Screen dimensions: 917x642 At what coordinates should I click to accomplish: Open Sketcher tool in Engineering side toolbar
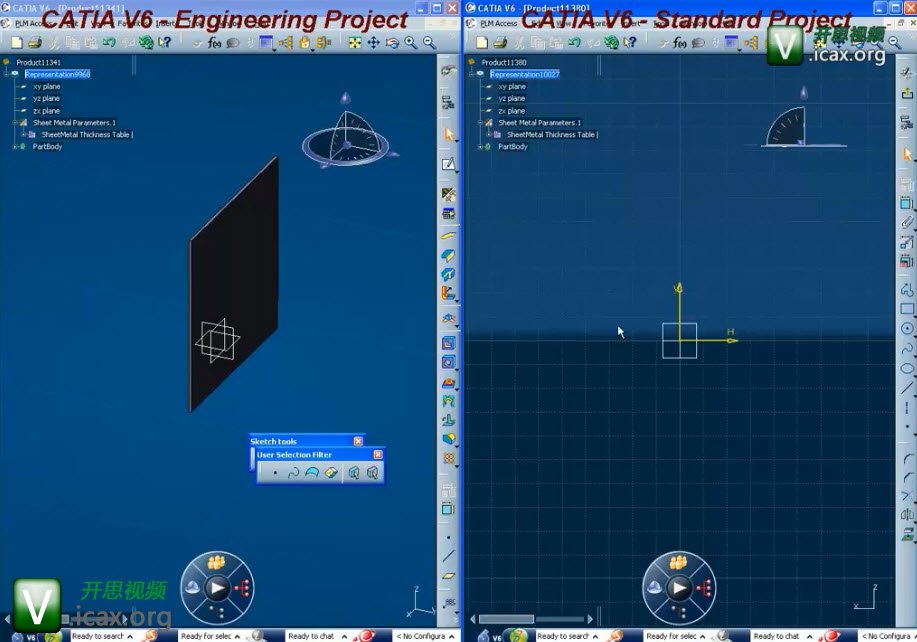pos(449,164)
